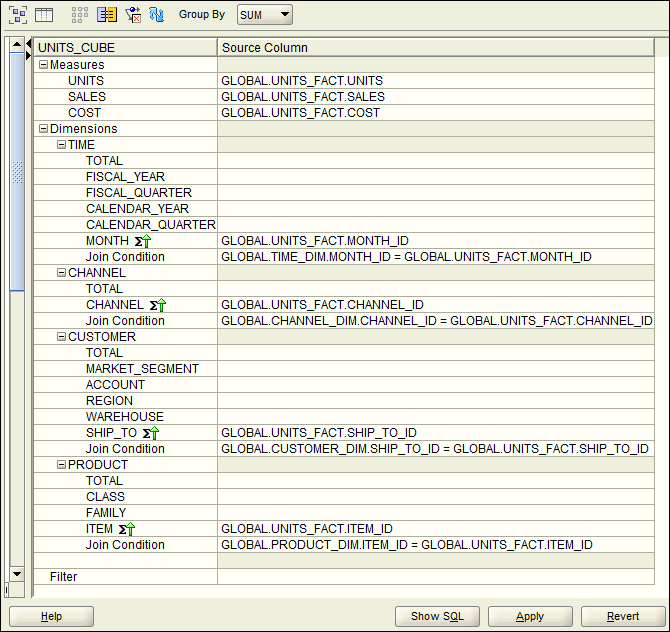670x632 pixels.
Task: Click the Filter row's source column cell
Action: pyautogui.click(x=435, y=577)
